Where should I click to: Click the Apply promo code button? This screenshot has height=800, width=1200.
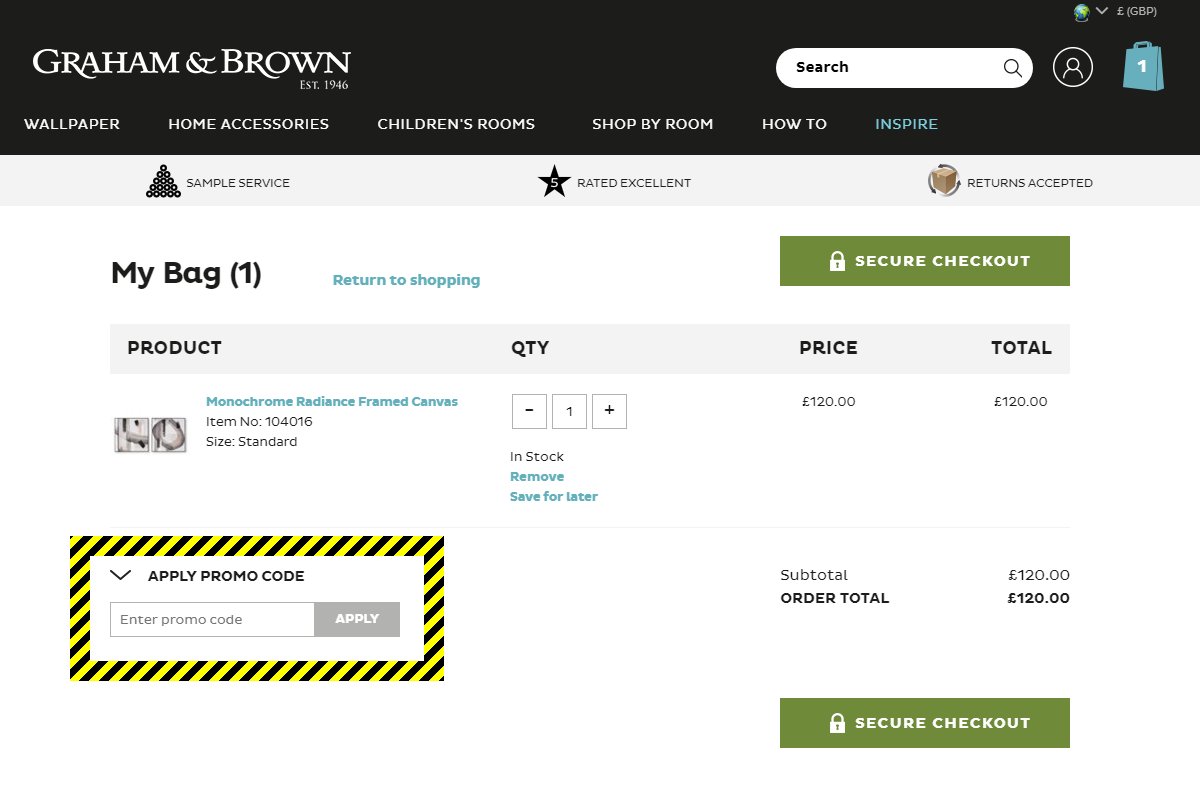point(357,619)
